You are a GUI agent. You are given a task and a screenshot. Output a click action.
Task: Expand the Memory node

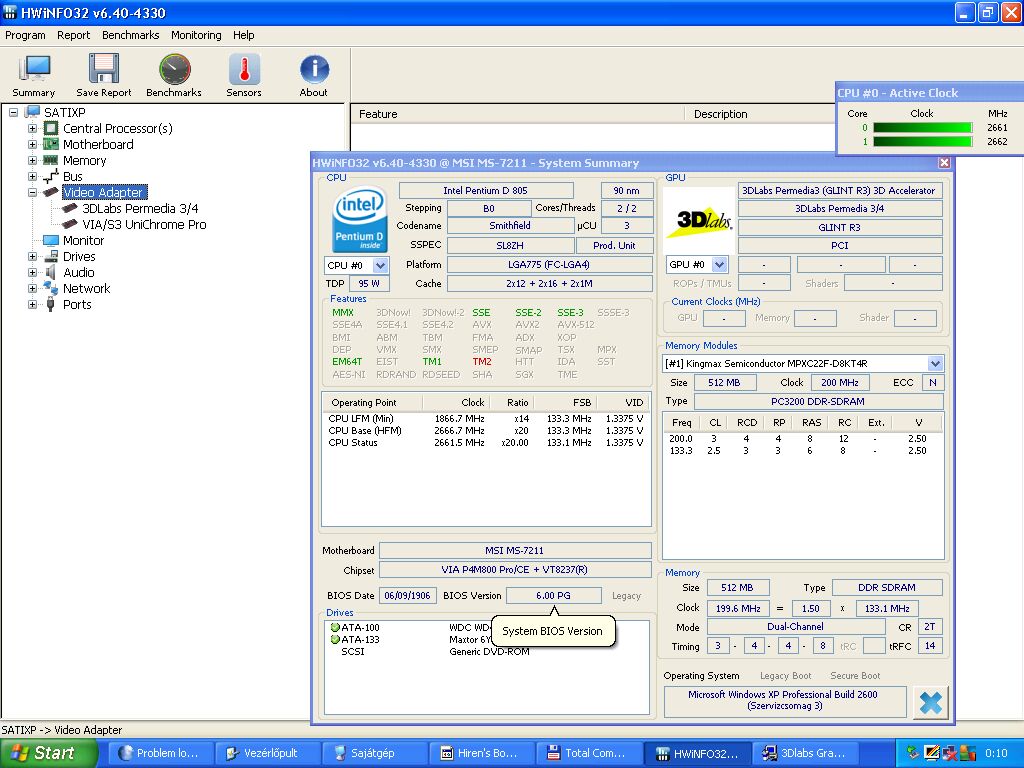[32, 161]
